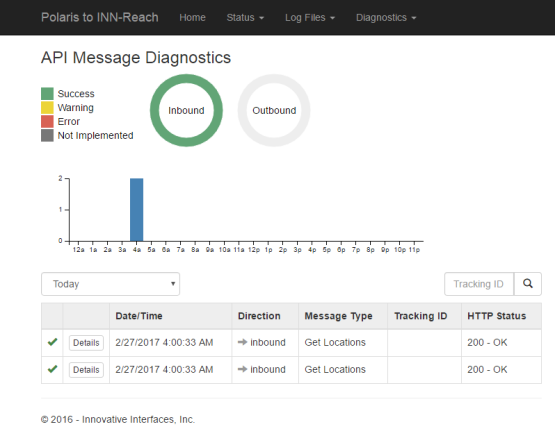Expand the Status menu
Image resolution: width=555 pixels, height=429 pixels.
(x=245, y=17)
